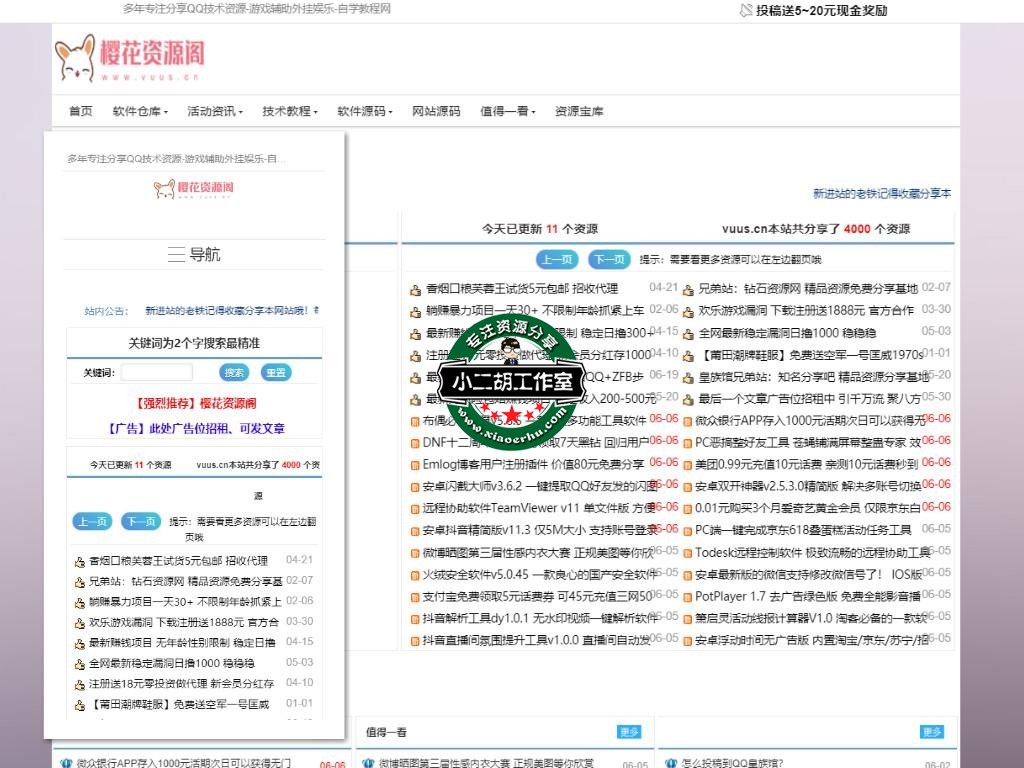Click the 樱花资源阁 fox logo in header
1024x768 pixels.
coord(128,58)
